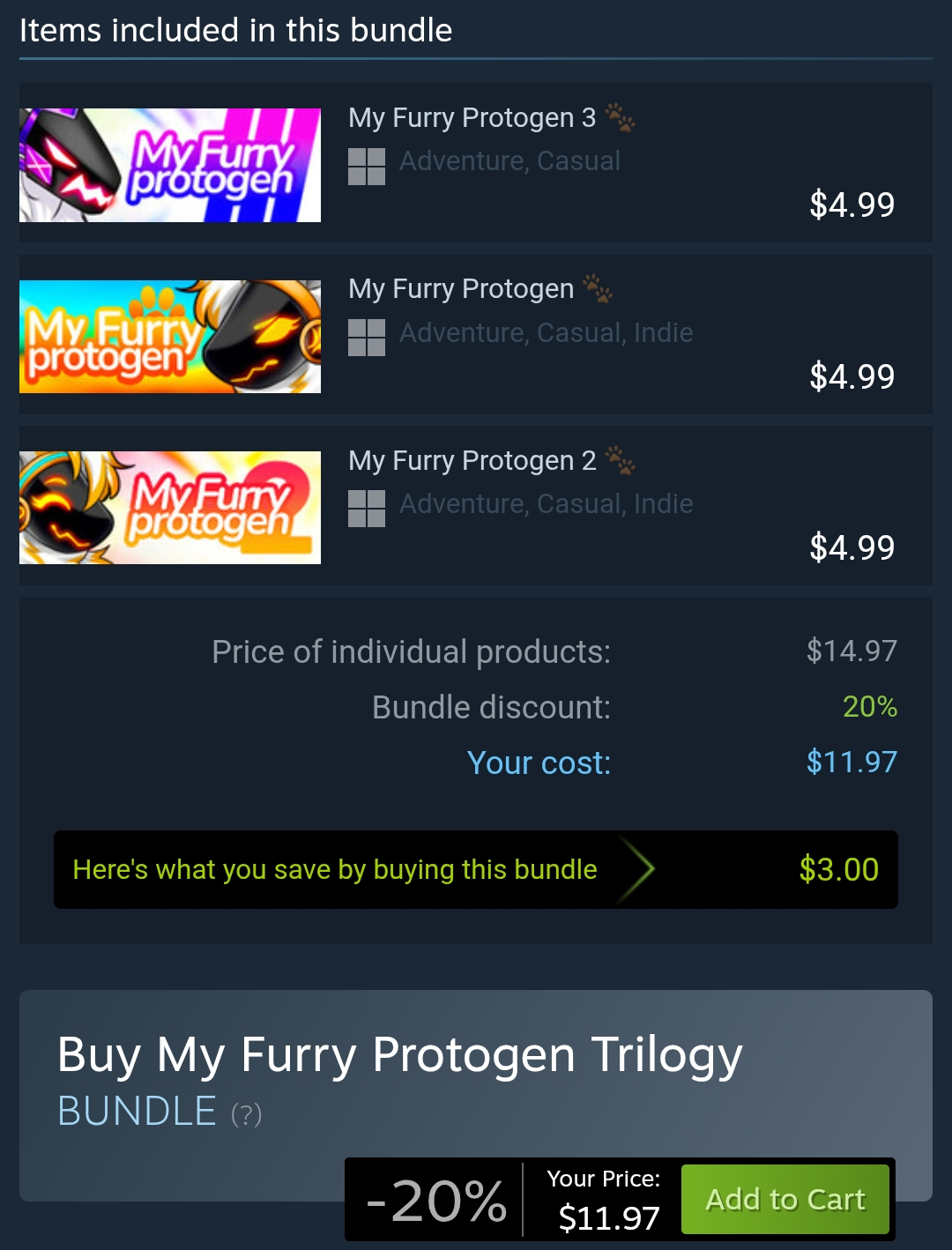Click the -20% discount badge
The width and height of the screenshot is (952, 1250).
tap(435, 1200)
